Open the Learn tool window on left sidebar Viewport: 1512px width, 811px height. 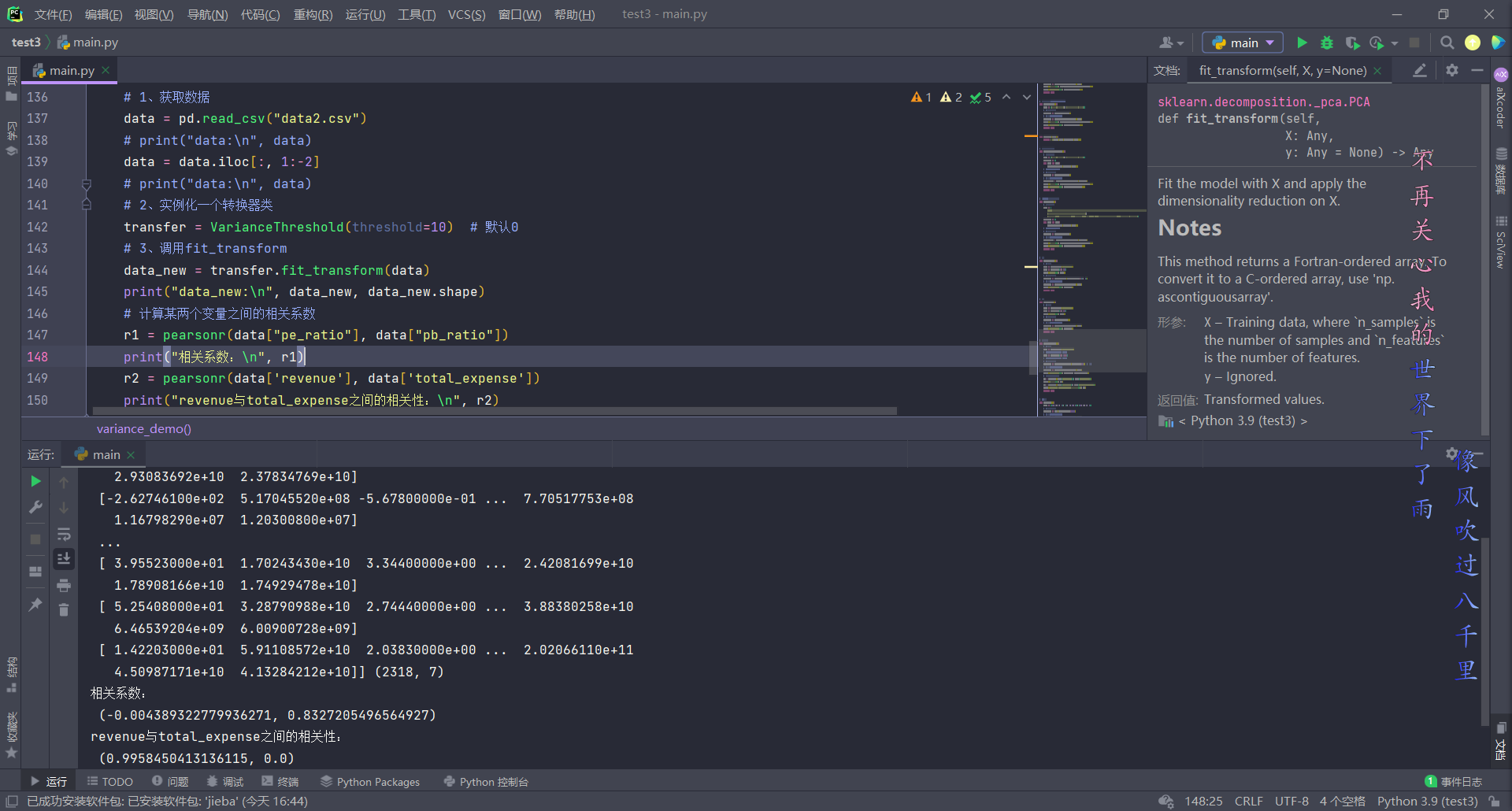(x=11, y=139)
